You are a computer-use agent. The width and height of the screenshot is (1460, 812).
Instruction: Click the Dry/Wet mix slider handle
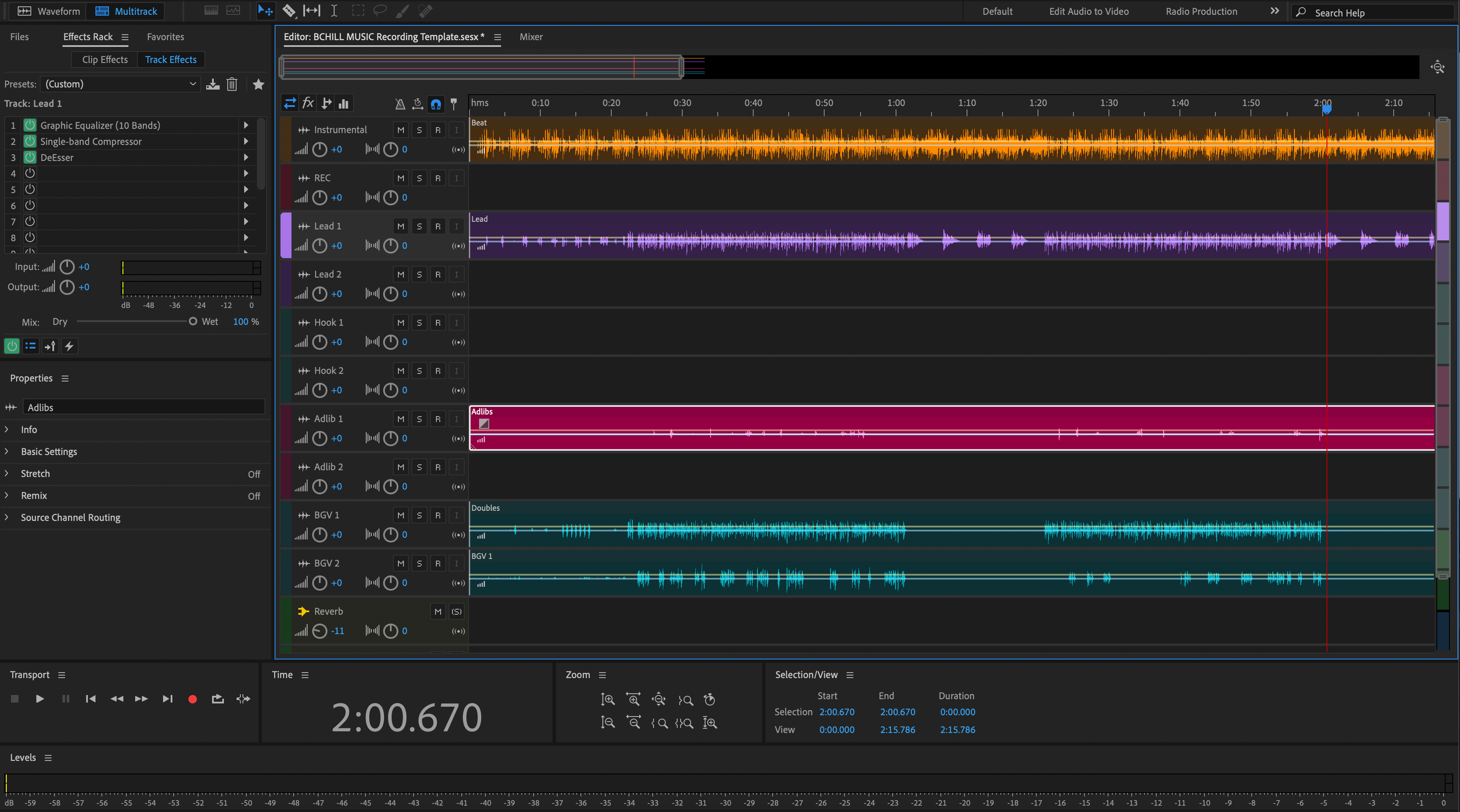[x=193, y=321]
